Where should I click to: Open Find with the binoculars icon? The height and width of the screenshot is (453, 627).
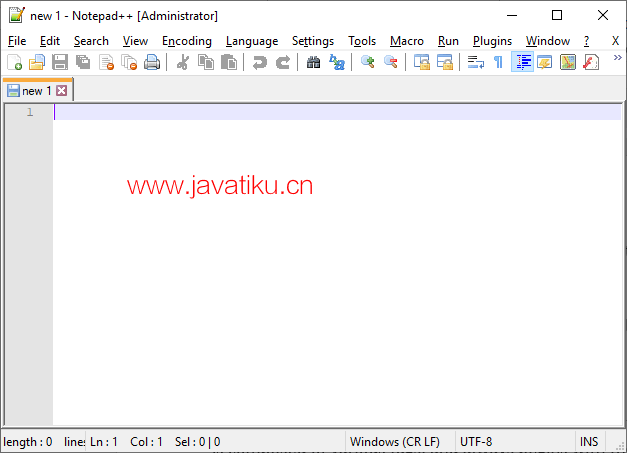click(313, 62)
